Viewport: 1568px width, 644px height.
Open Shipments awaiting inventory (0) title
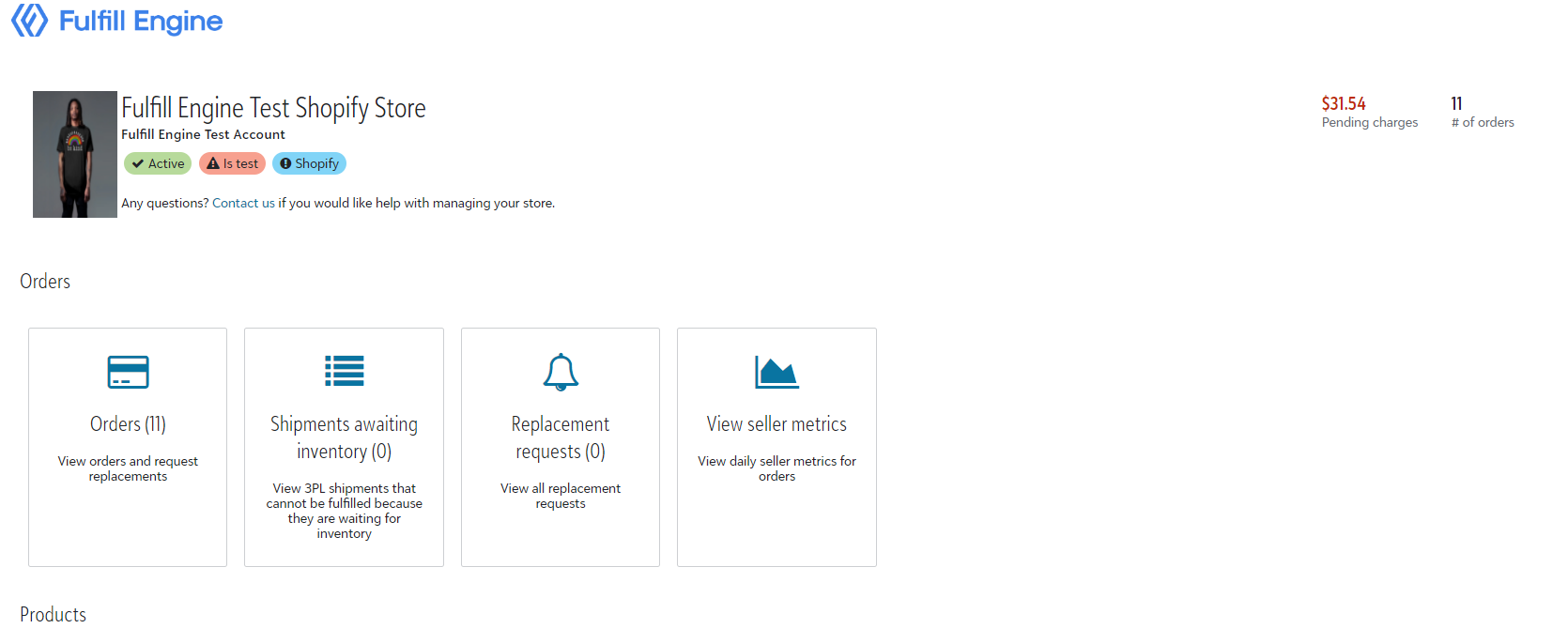click(344, 437)
